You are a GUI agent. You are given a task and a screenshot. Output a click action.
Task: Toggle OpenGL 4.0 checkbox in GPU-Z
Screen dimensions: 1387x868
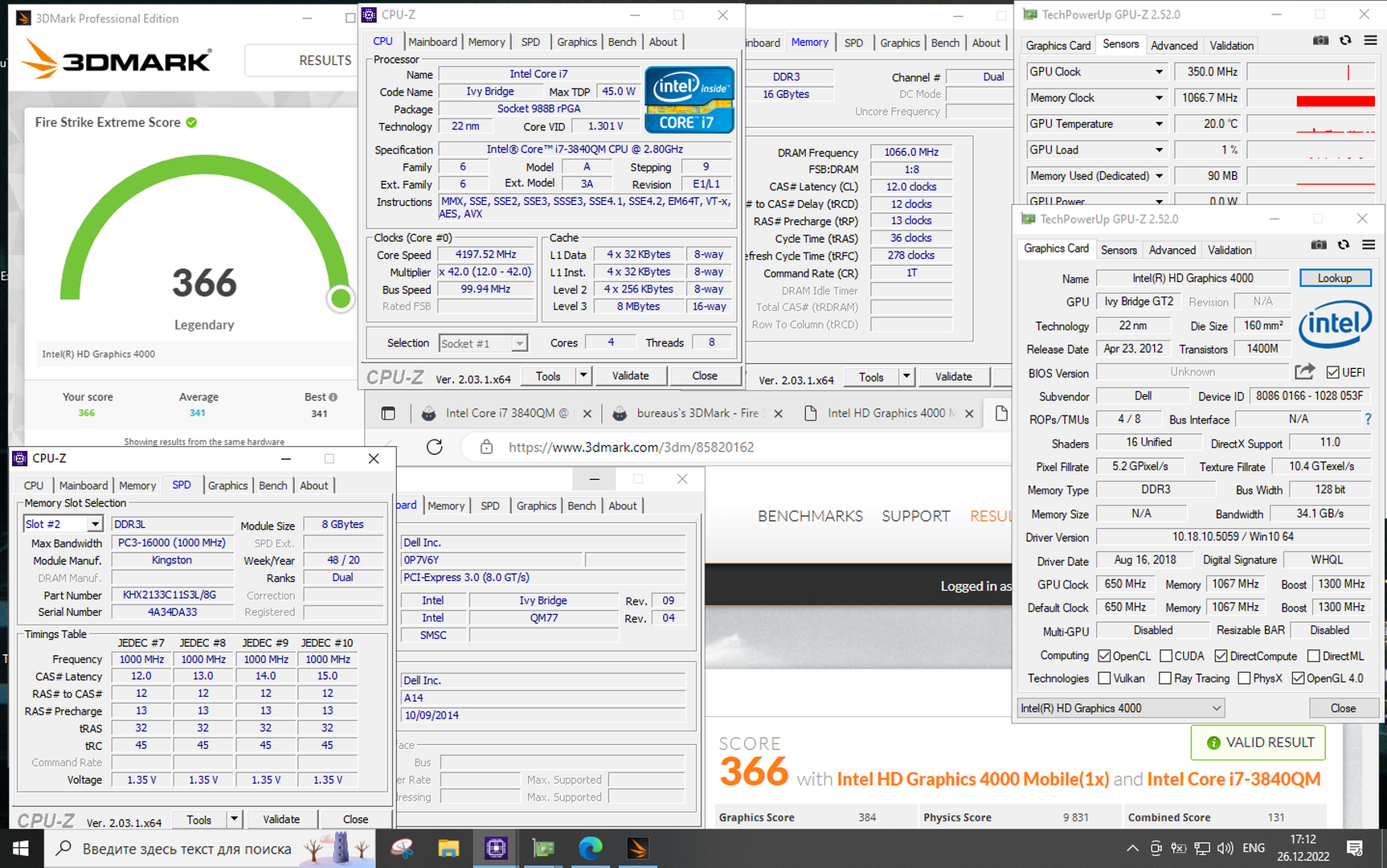1298,678
